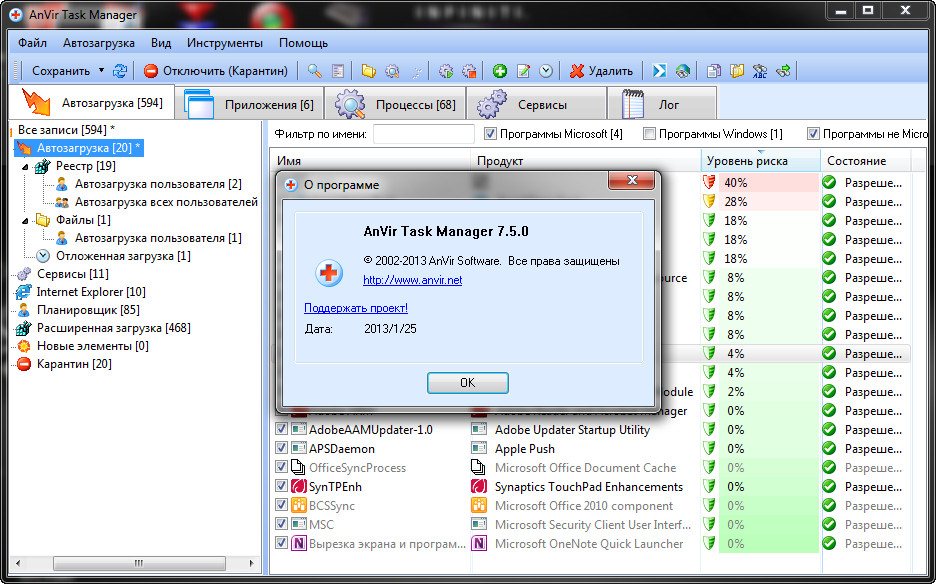Click the globe toolbar icon
This screenshot has width=936, height=584.
click(683, 71)
